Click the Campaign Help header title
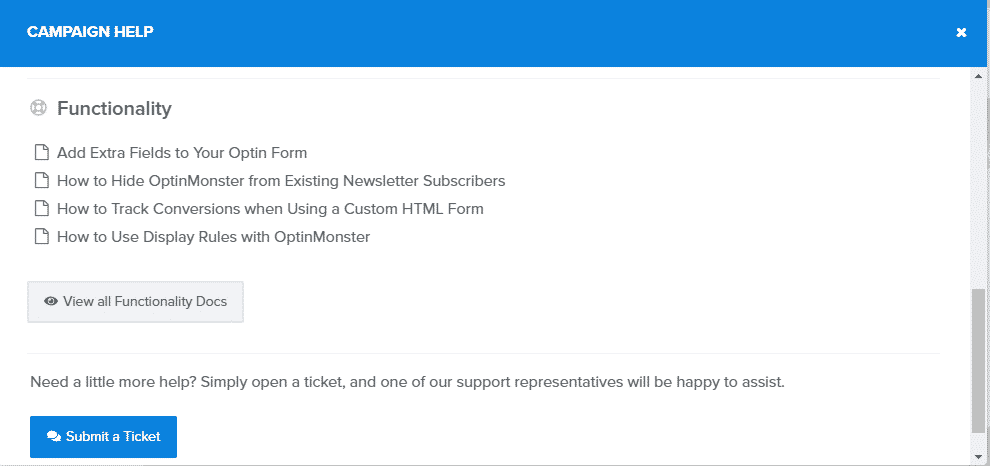This screenshot has width=990, height=466. click(x=90, y=32)
